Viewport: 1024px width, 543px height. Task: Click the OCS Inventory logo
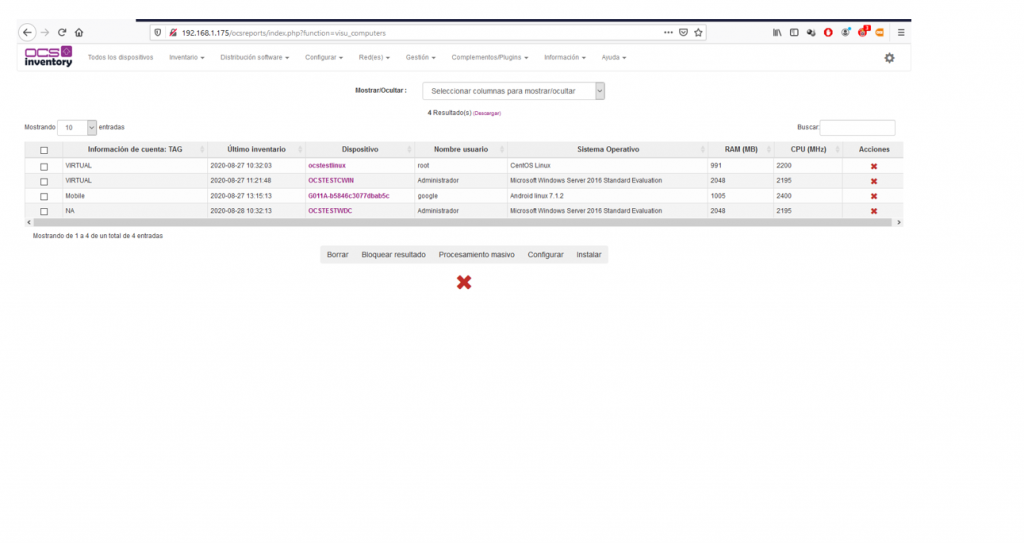click(x=48, y=56)
